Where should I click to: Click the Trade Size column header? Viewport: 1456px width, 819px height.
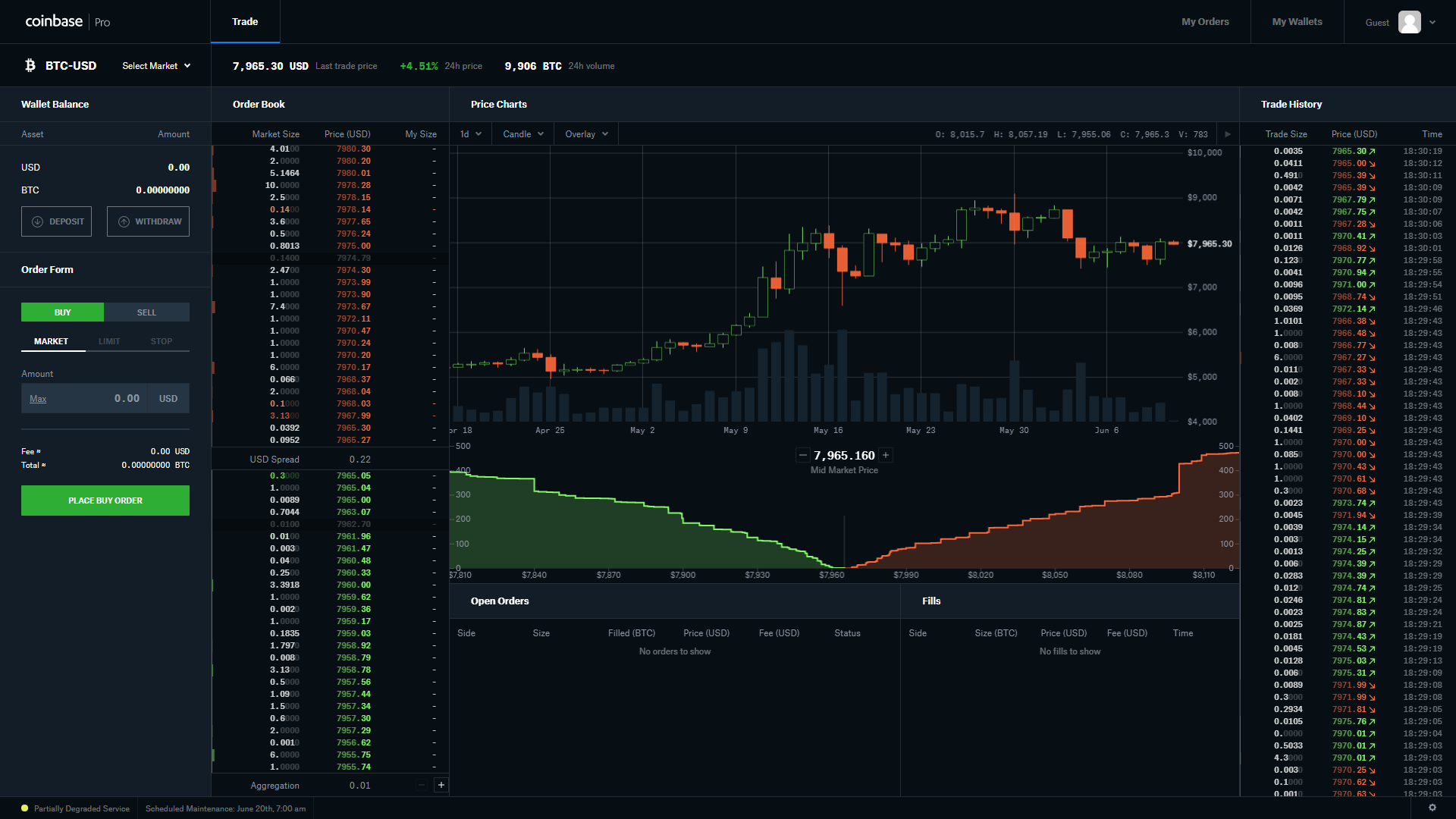click(x=1286, y=134)
